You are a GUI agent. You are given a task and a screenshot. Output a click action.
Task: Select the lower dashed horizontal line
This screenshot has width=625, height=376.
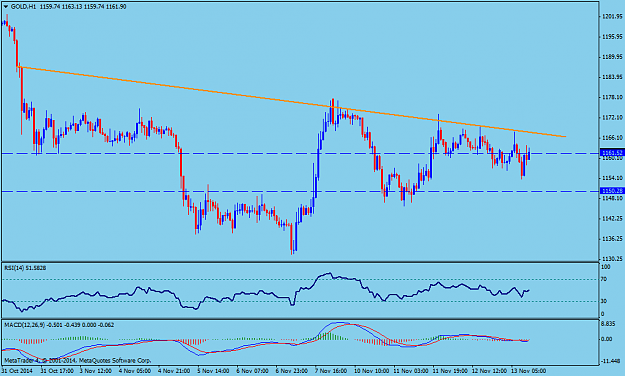(300, 191)
